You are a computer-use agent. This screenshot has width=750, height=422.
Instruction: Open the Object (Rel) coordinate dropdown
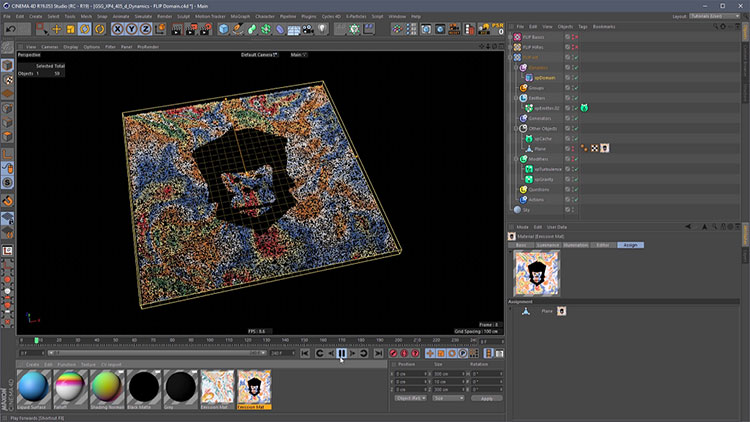pos(410,398)
